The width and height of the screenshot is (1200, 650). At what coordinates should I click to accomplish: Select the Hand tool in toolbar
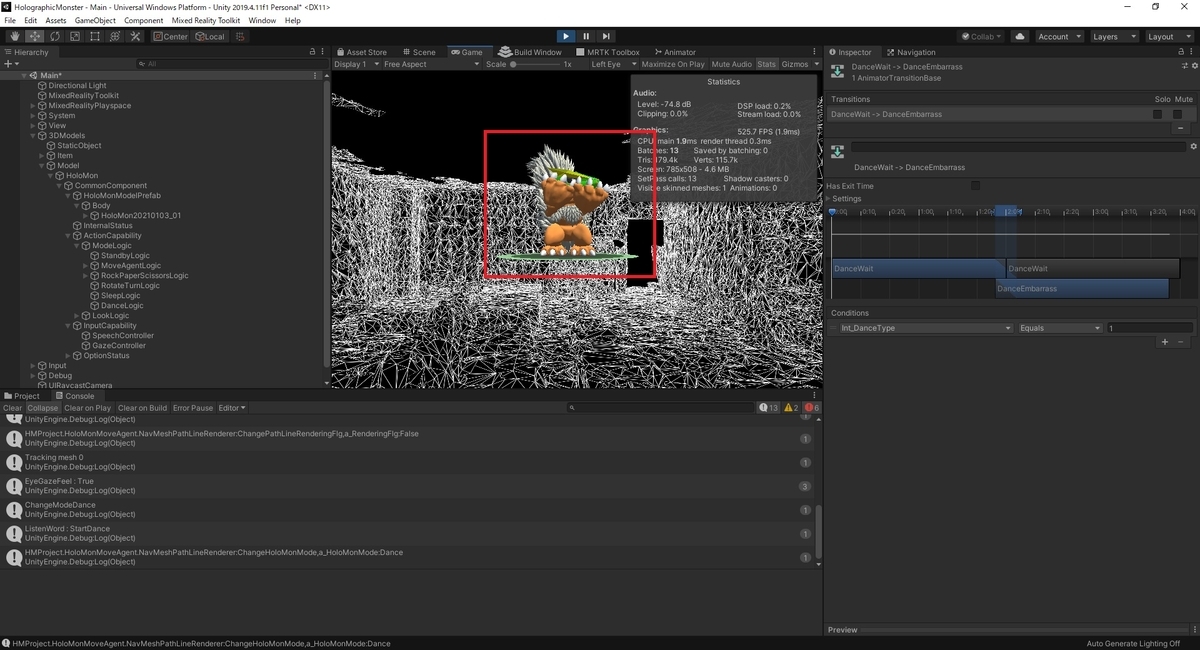click(x=15, y=36)
